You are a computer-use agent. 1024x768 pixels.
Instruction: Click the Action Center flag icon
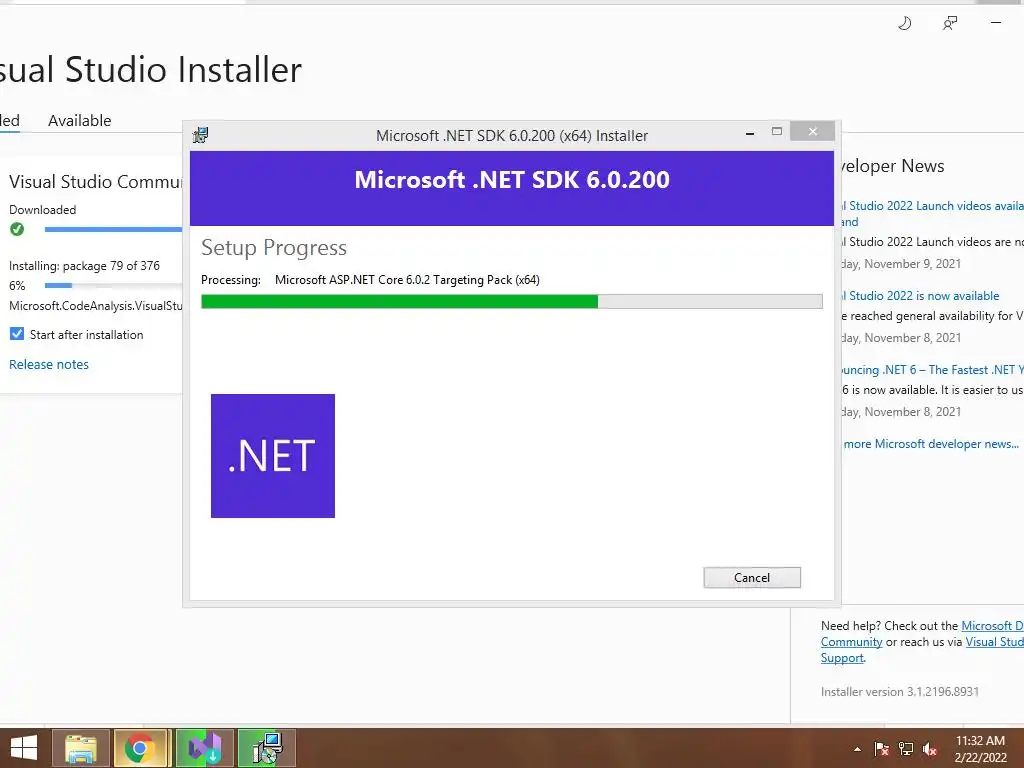click(x=881, y=749)
